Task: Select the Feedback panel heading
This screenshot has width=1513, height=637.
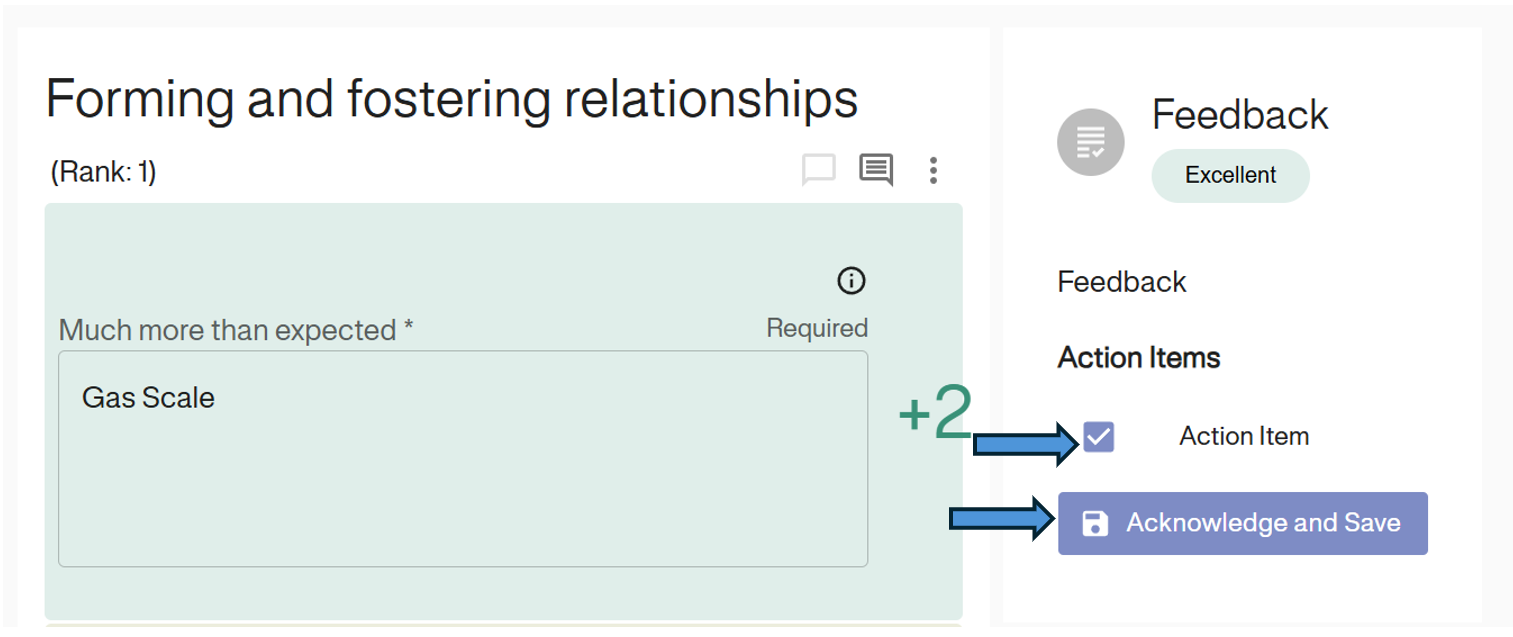Action: coord(1240,115)
